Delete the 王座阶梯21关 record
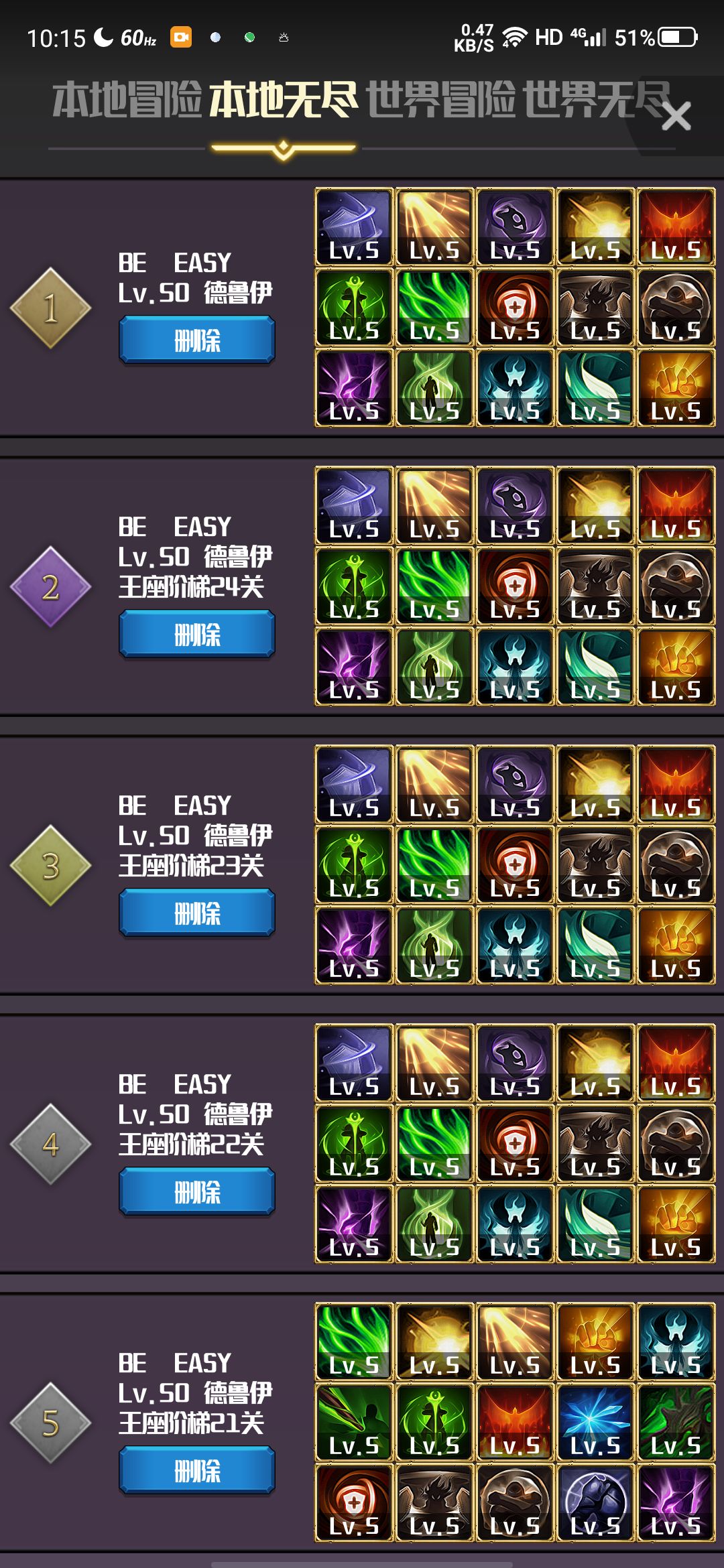 [x=197, y=1470]
